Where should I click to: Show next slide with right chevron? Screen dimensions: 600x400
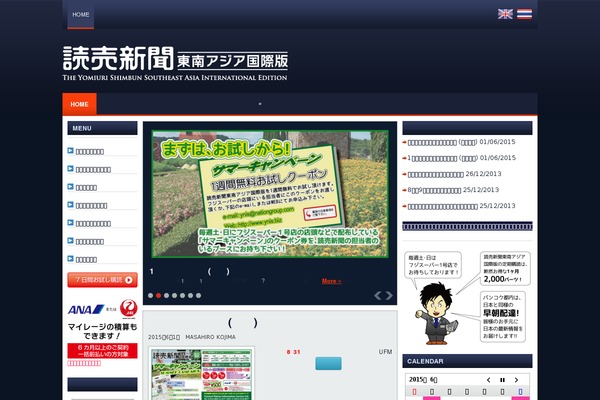point(389,296)
